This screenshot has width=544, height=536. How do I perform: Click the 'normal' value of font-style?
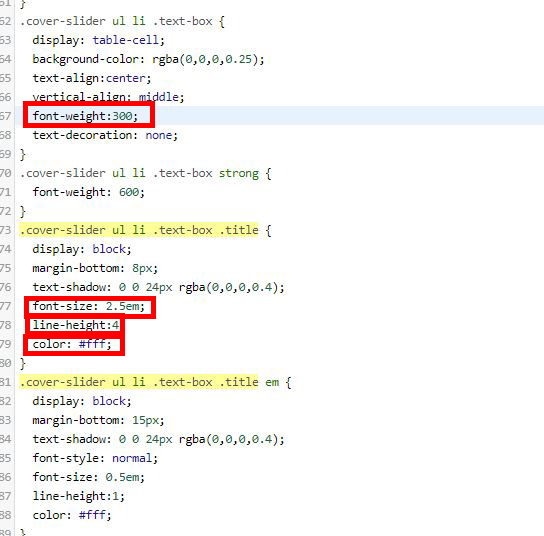pos(132,458)
